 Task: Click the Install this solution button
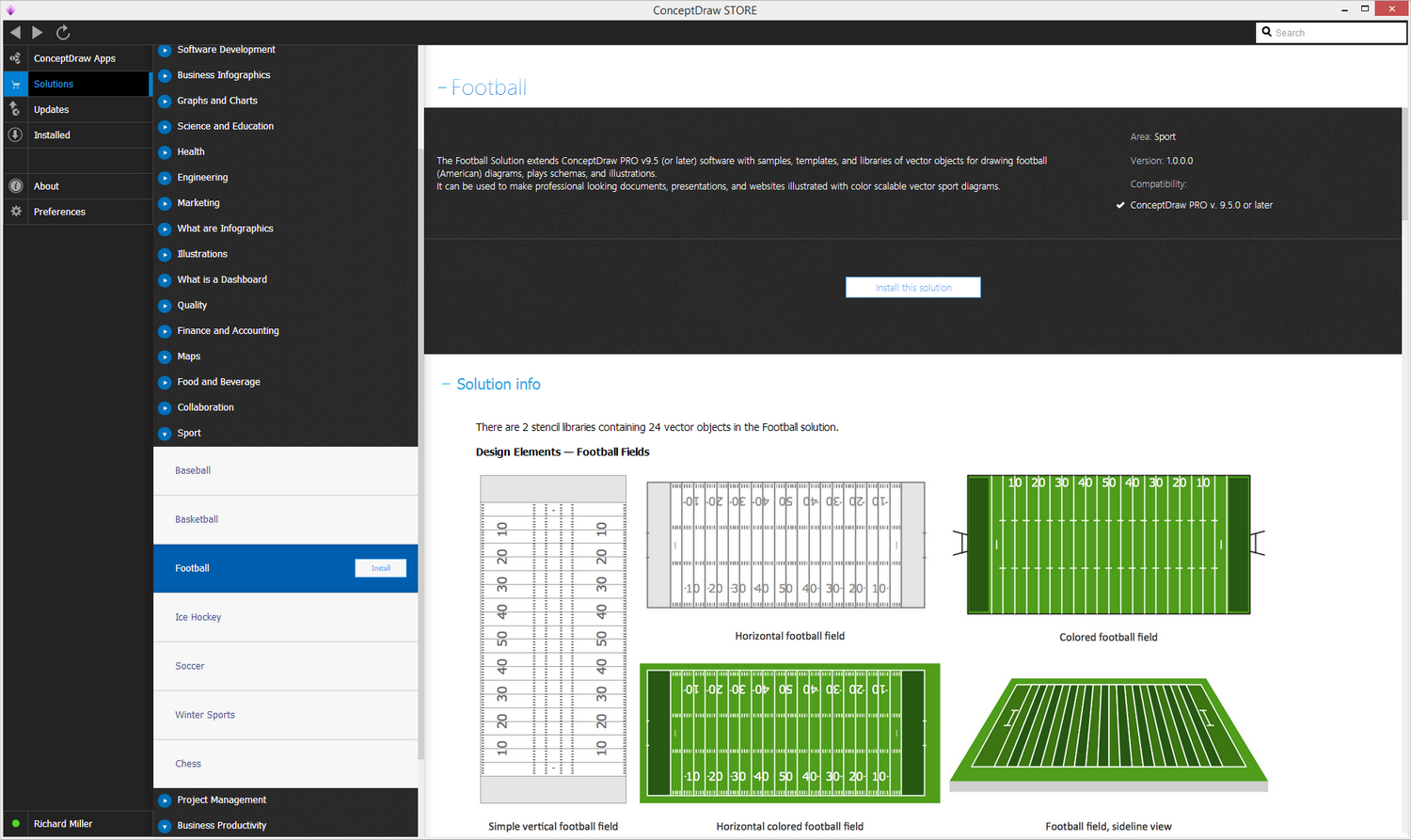click(x=913, y=287)
